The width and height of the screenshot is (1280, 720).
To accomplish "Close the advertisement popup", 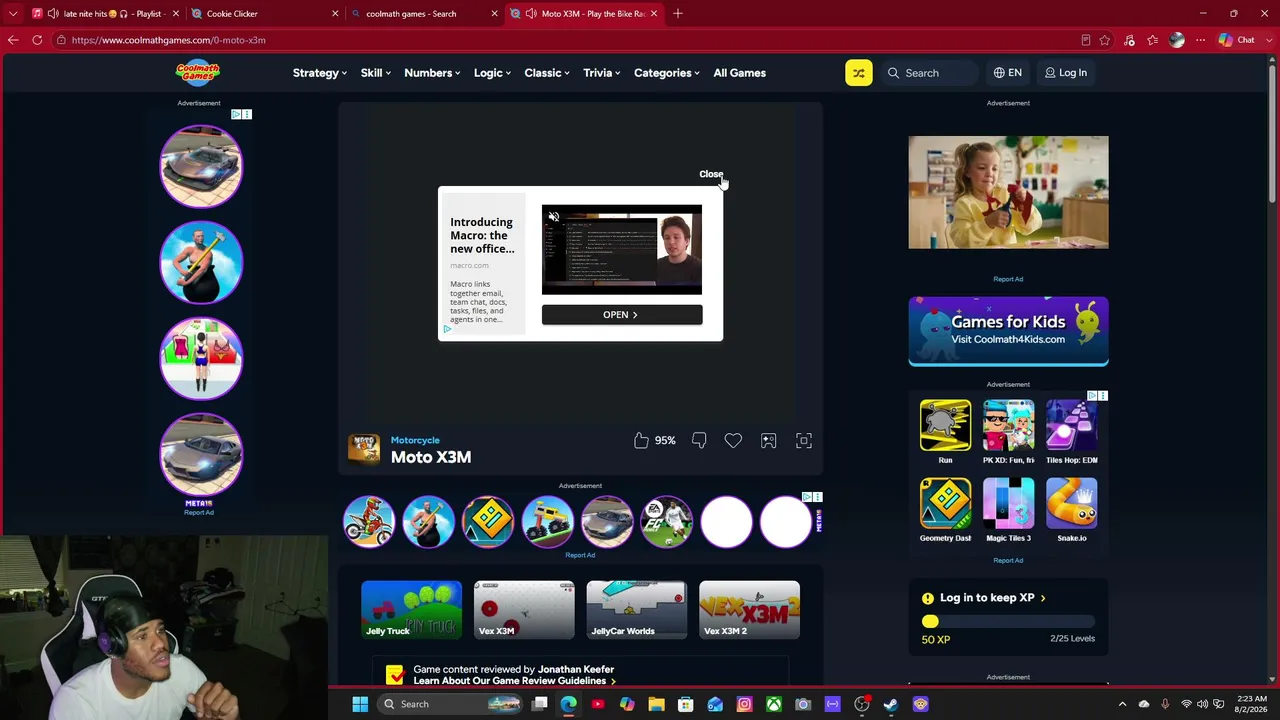I will point(711,174).
